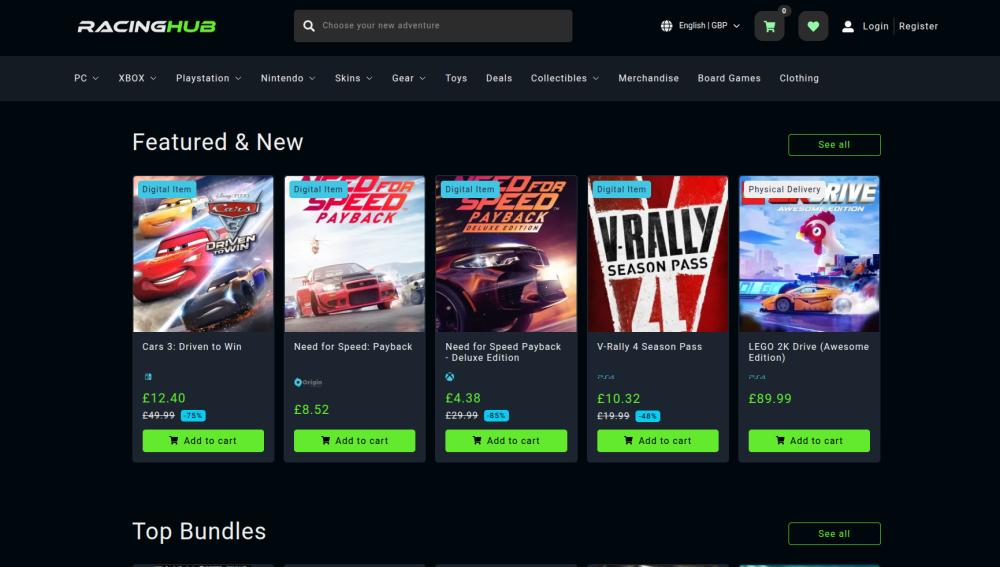Add Need for Speed: Payback to cart

coord(355,441)
